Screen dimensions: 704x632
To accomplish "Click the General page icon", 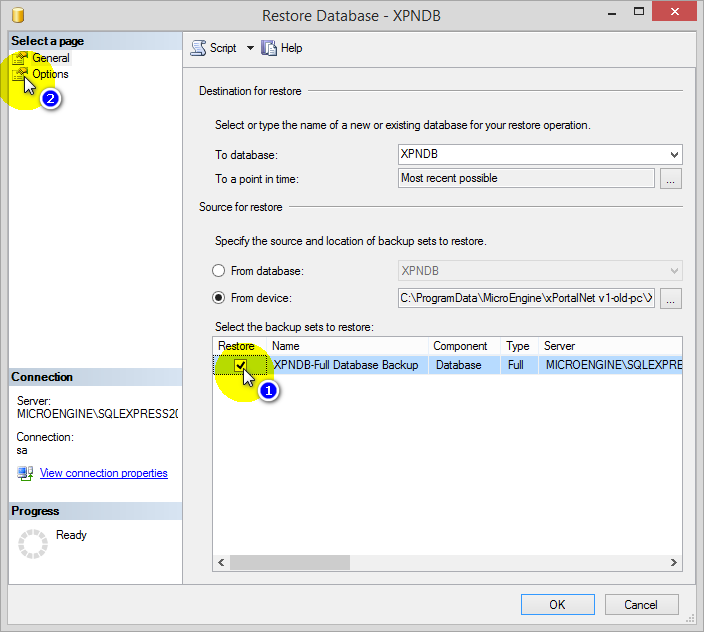I will (20, 58).
